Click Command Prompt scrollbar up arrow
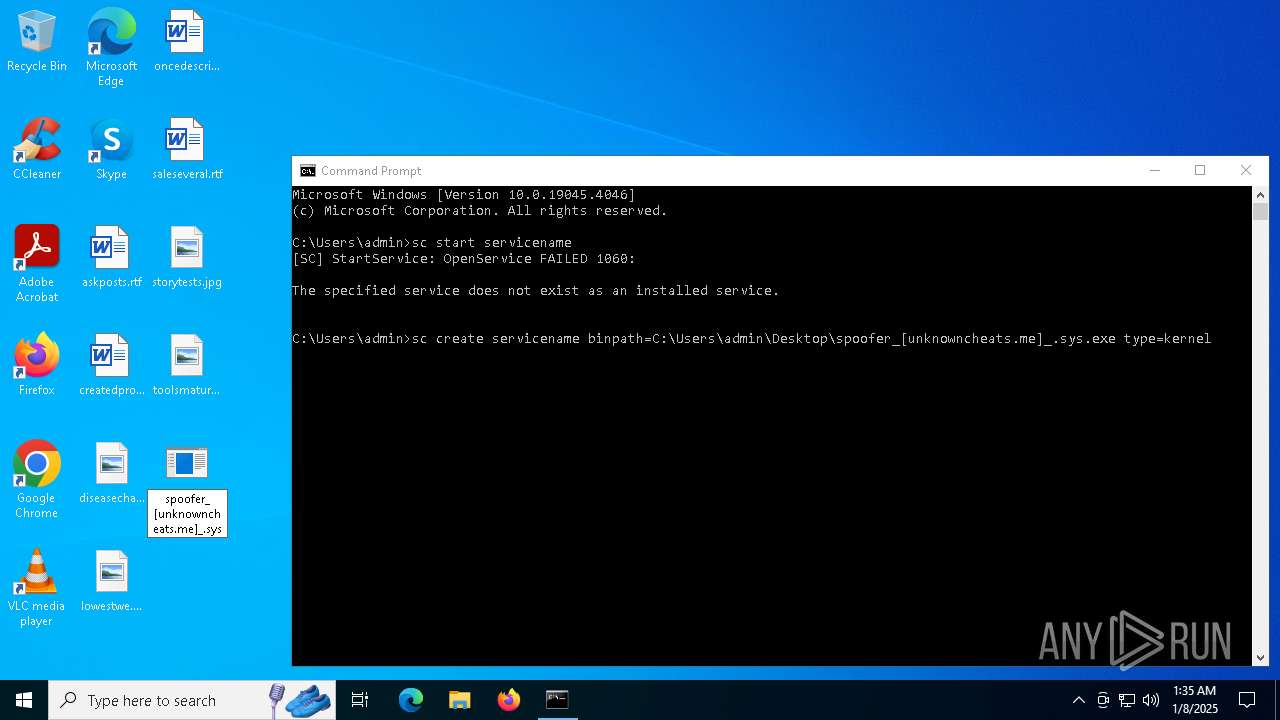Screen dimensions: 1280x720 (x=1260, y=195)
